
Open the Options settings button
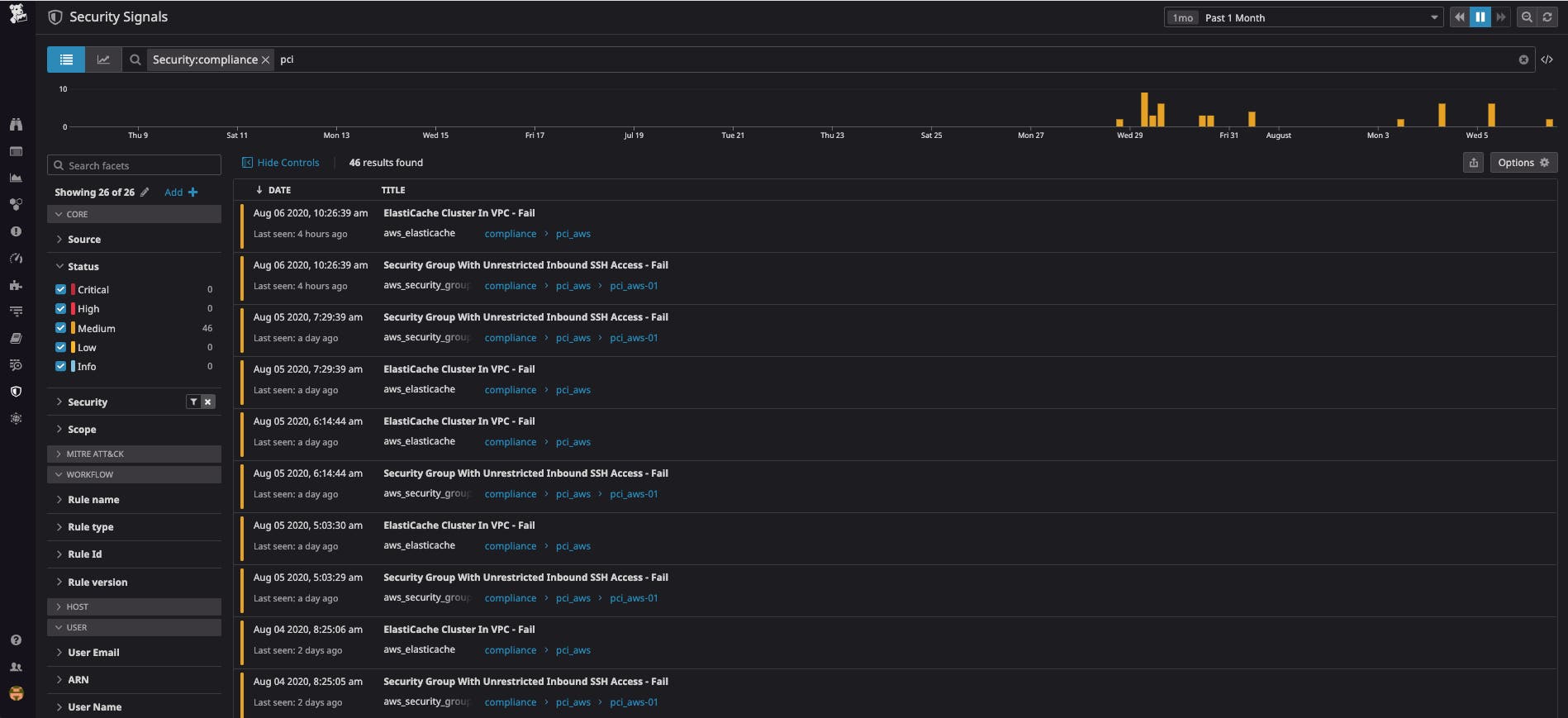(x=1523, y=163)
